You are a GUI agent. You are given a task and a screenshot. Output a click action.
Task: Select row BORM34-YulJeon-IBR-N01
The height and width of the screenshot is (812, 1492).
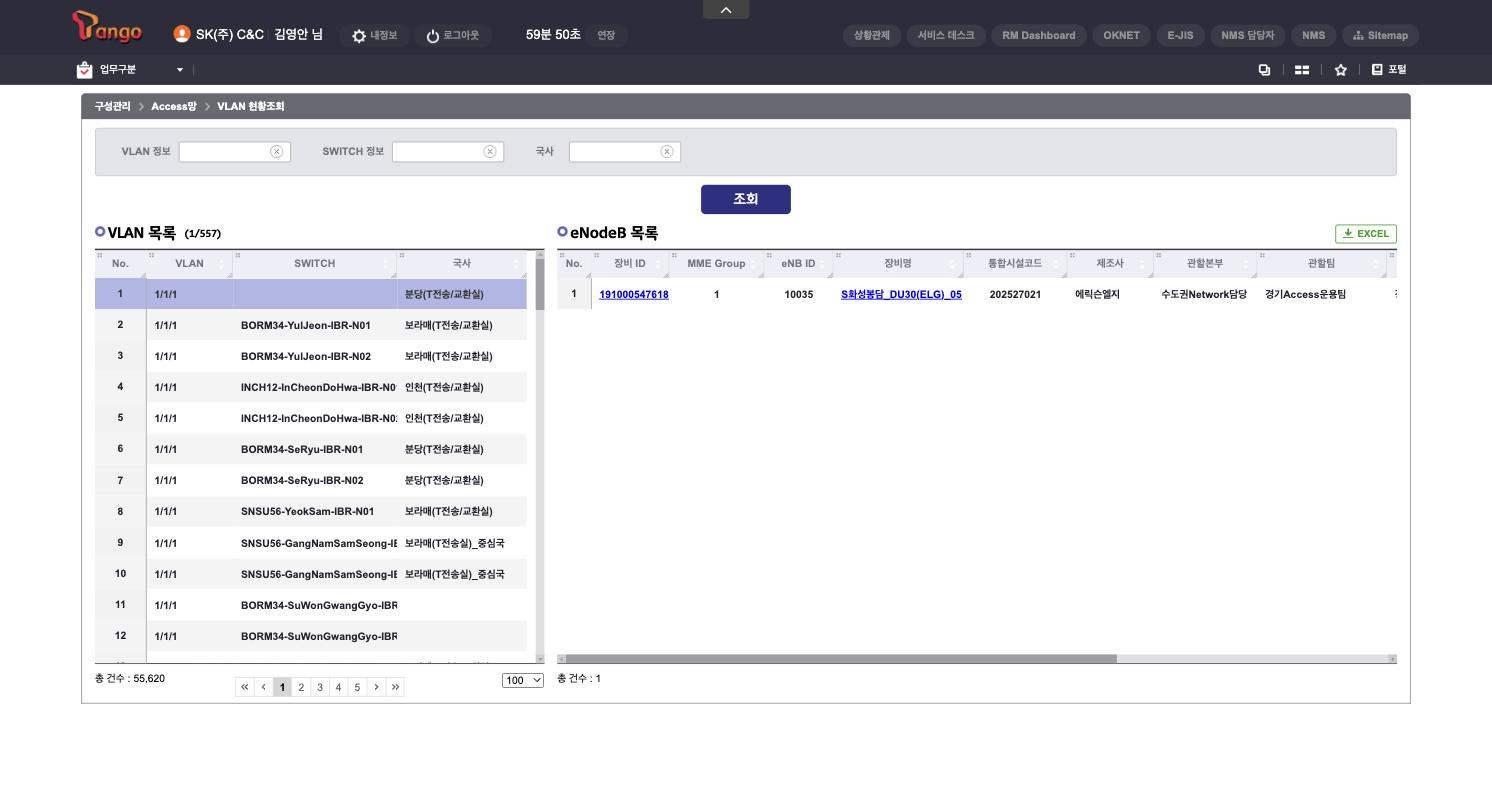pos(311,325)
